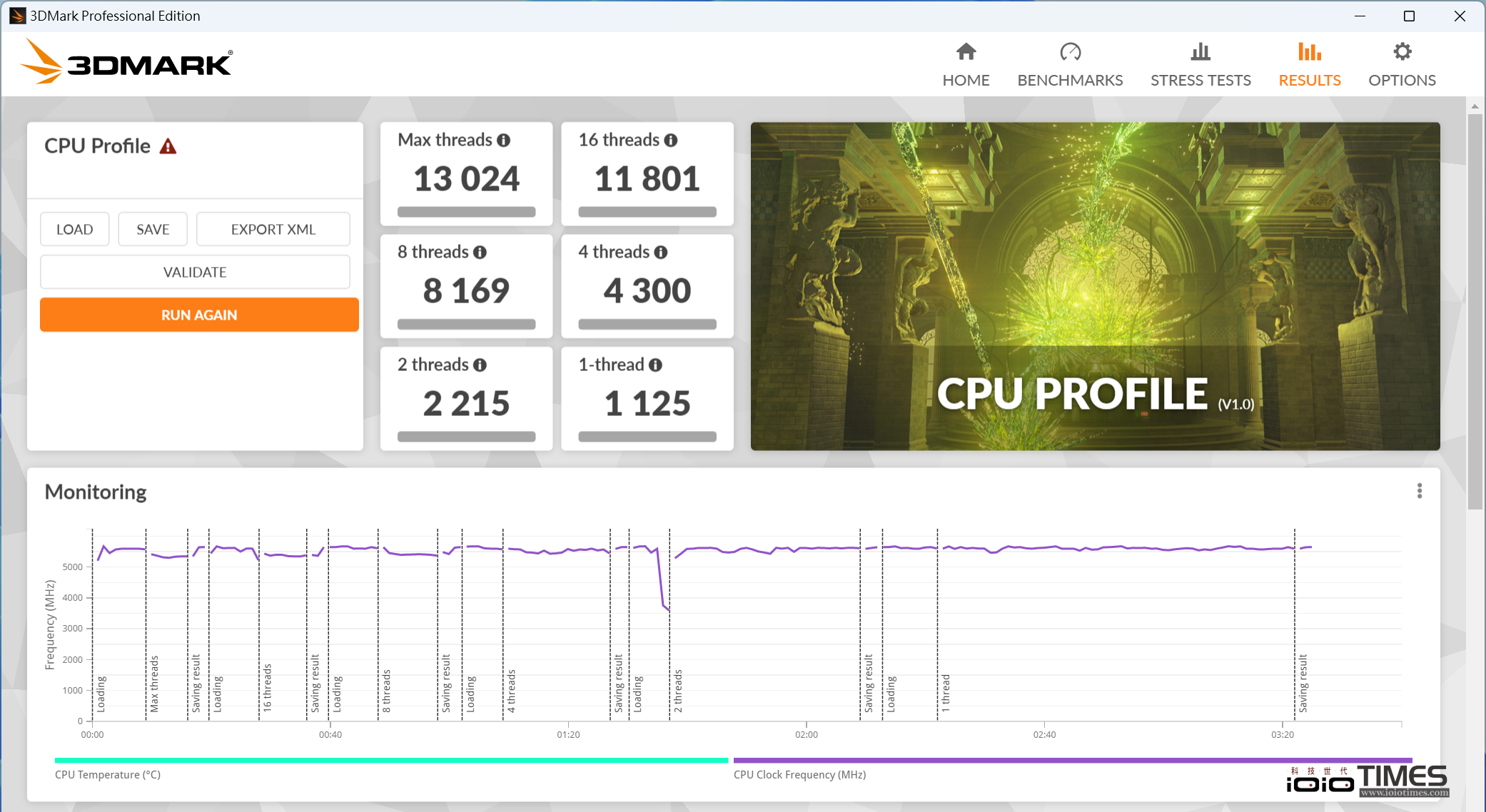Toggle the CPU Temperature legend series
This screenshot has width=1486, height=812.
tap(107, 775)
